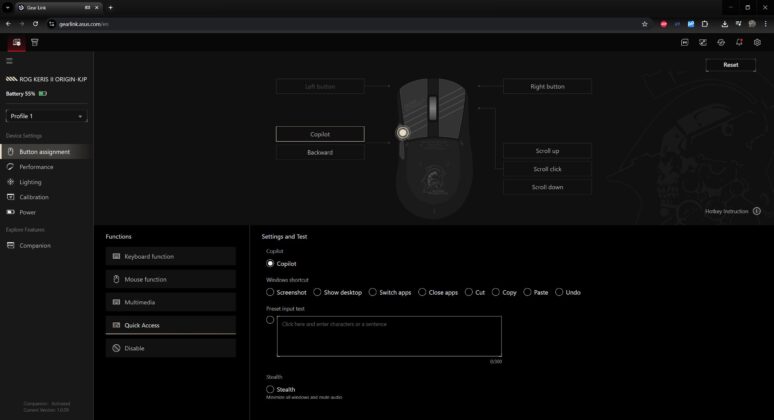Select the Copilot button assignment box

[320, 134]
